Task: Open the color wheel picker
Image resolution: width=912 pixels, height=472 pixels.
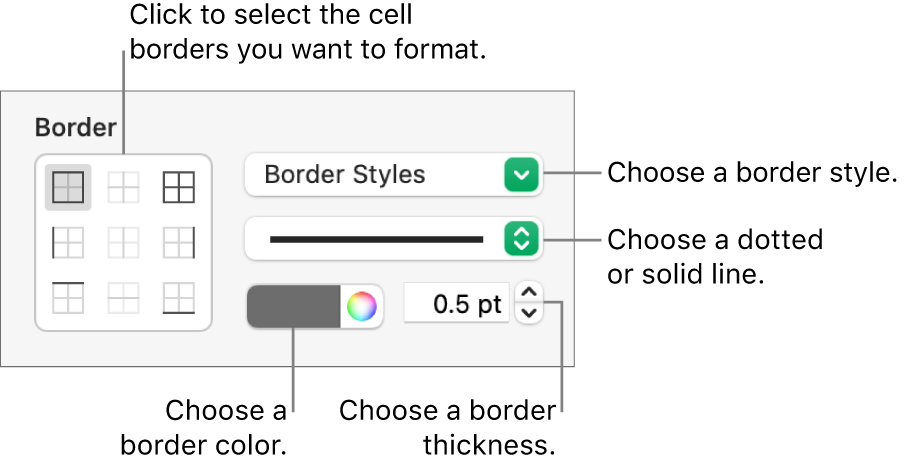Action: (362, 306)
